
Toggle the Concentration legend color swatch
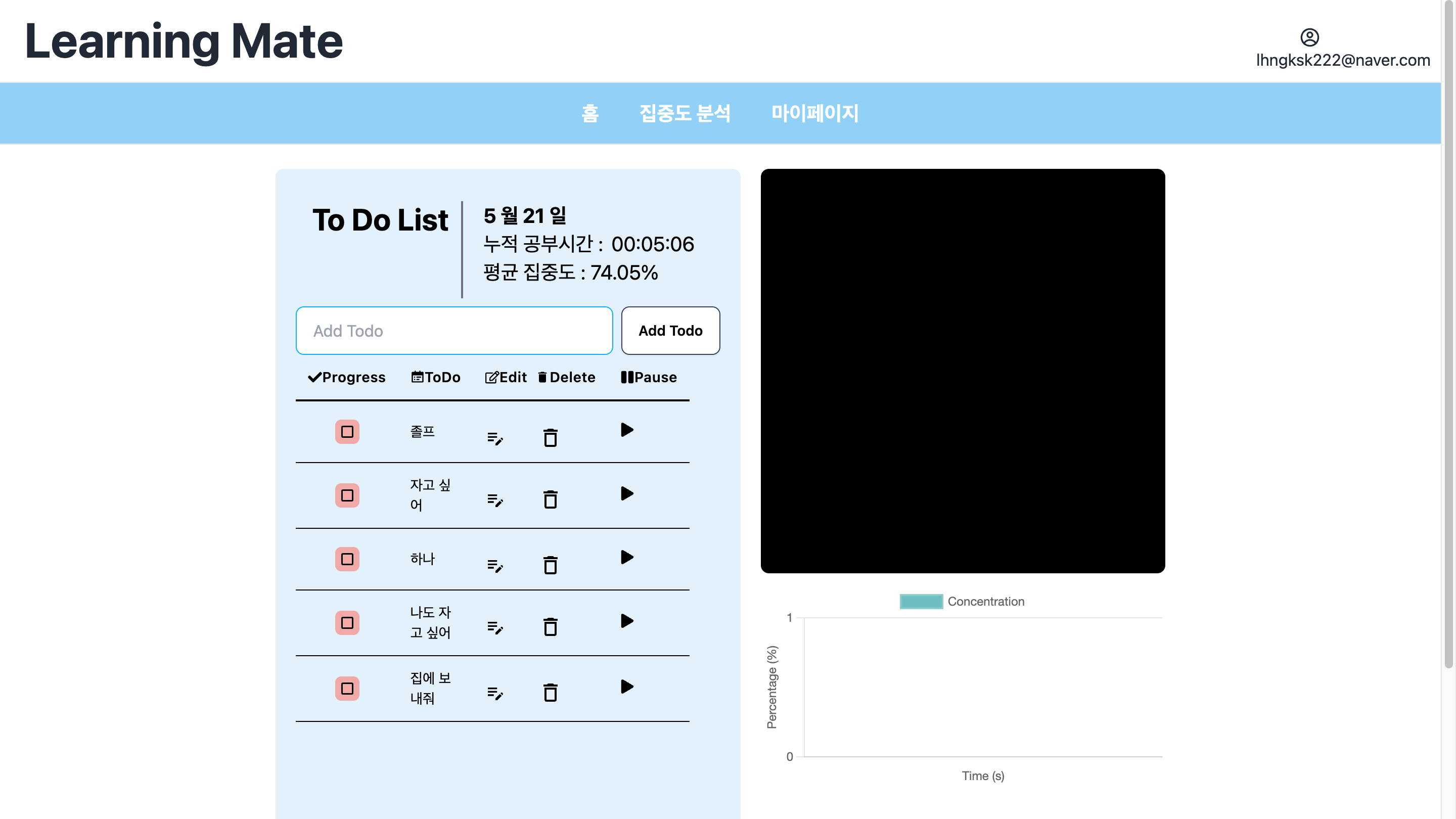921,602
